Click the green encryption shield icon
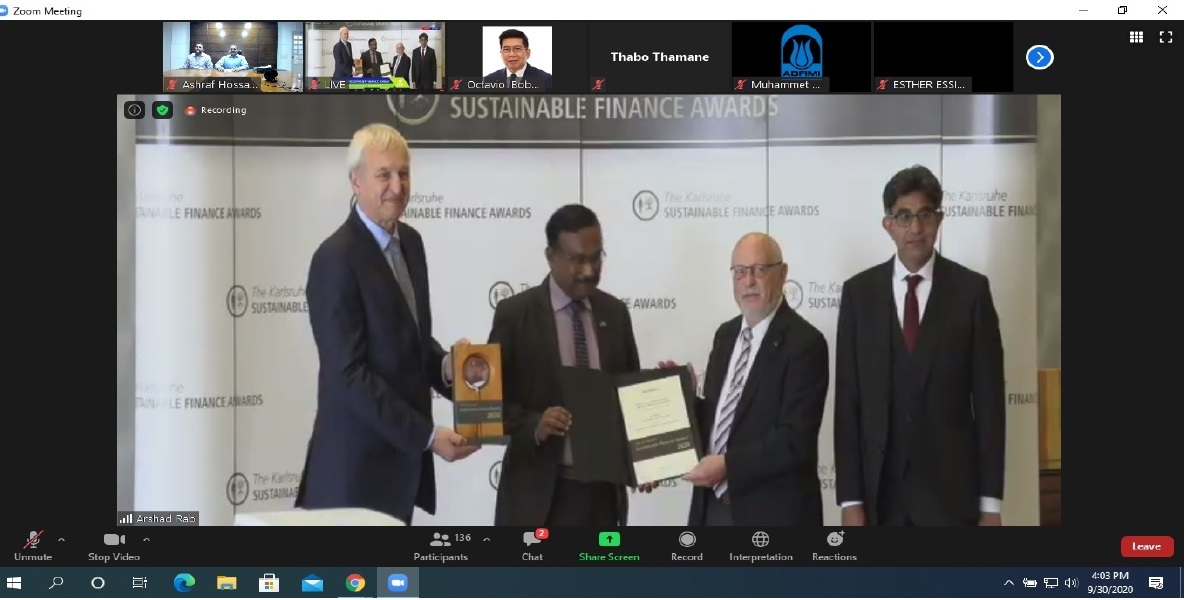 [162, 110]
